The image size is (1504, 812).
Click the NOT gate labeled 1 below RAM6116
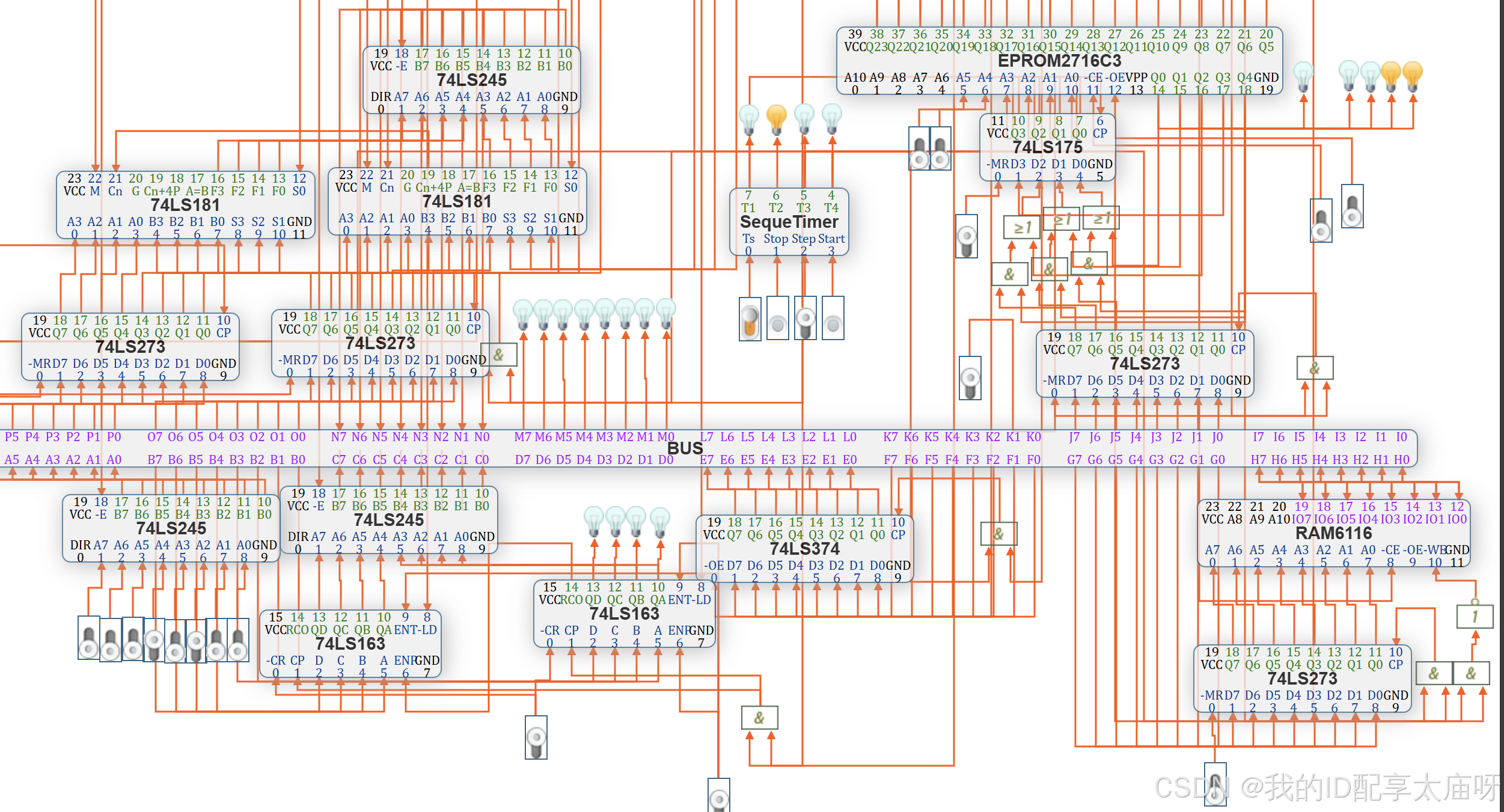click(x=1475, y=617)
